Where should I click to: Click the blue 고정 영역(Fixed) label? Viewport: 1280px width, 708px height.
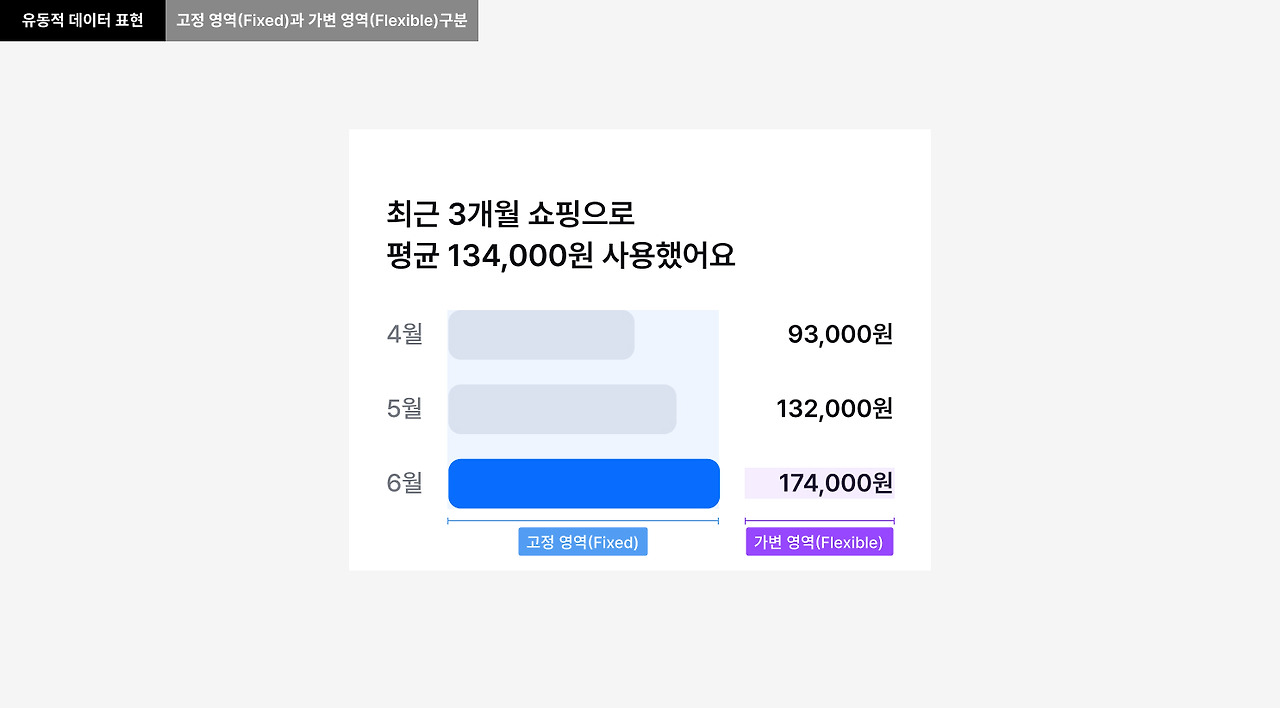tap(583, 542)
